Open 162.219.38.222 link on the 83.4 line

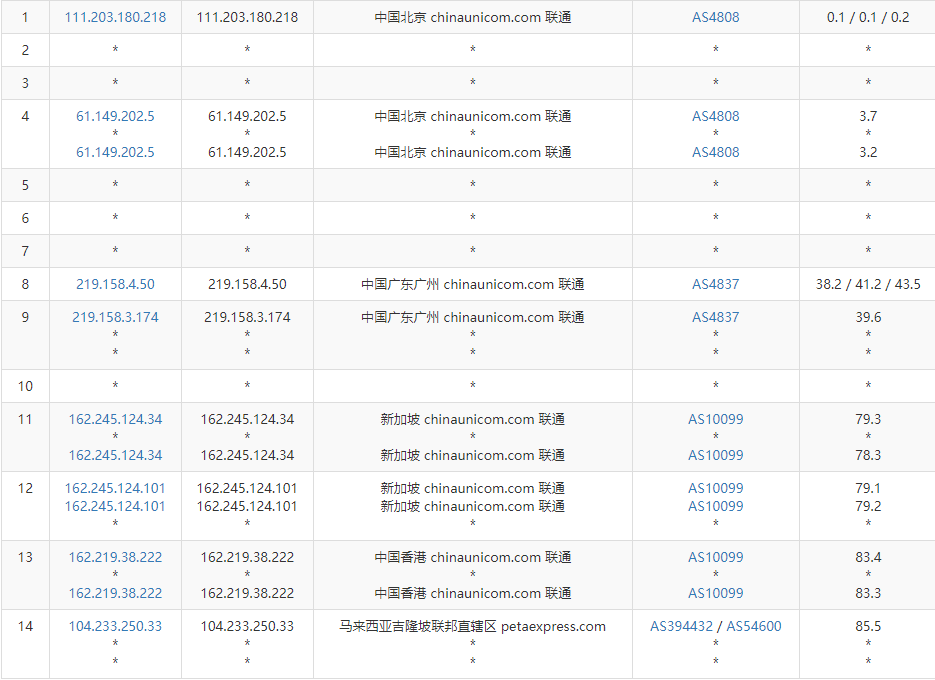tap(115, 557)
